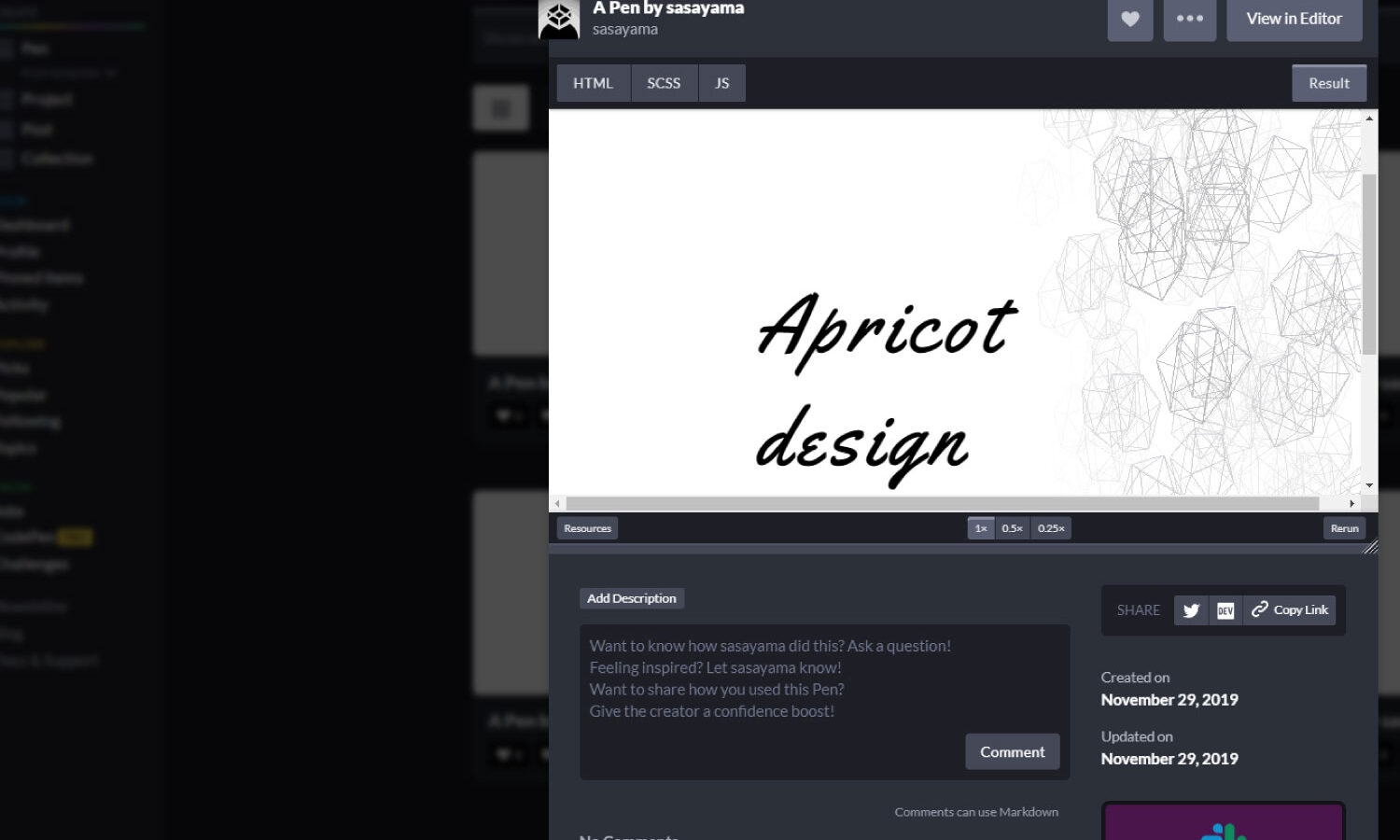Click the preview resize handle grip
The width and height of the screenshot is (1400, 840).
[x=1370, y=547]
